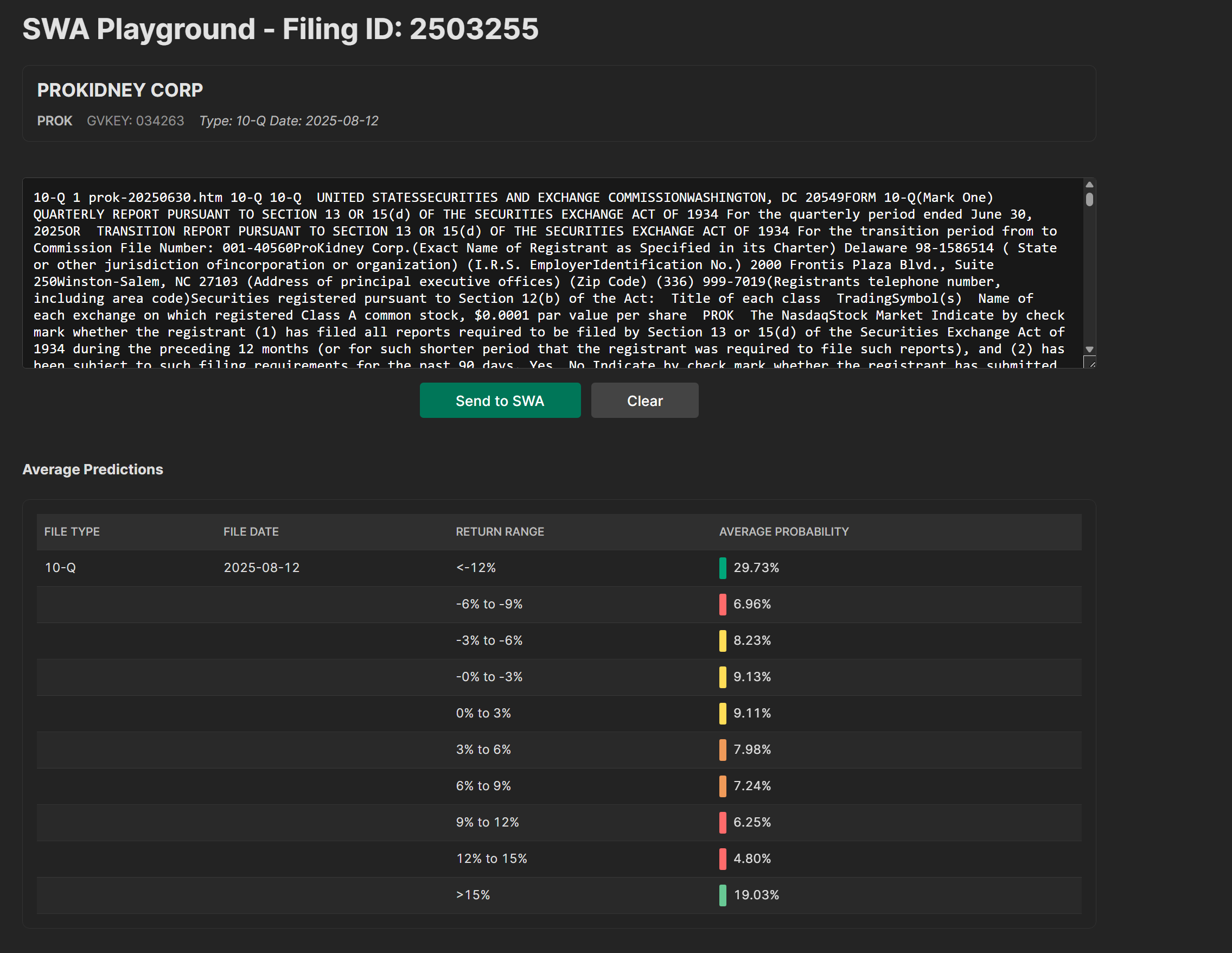The height and width of the screenshot is (953, 1232).
Task: Click the Average Predictions section heading
Action: 93,469
